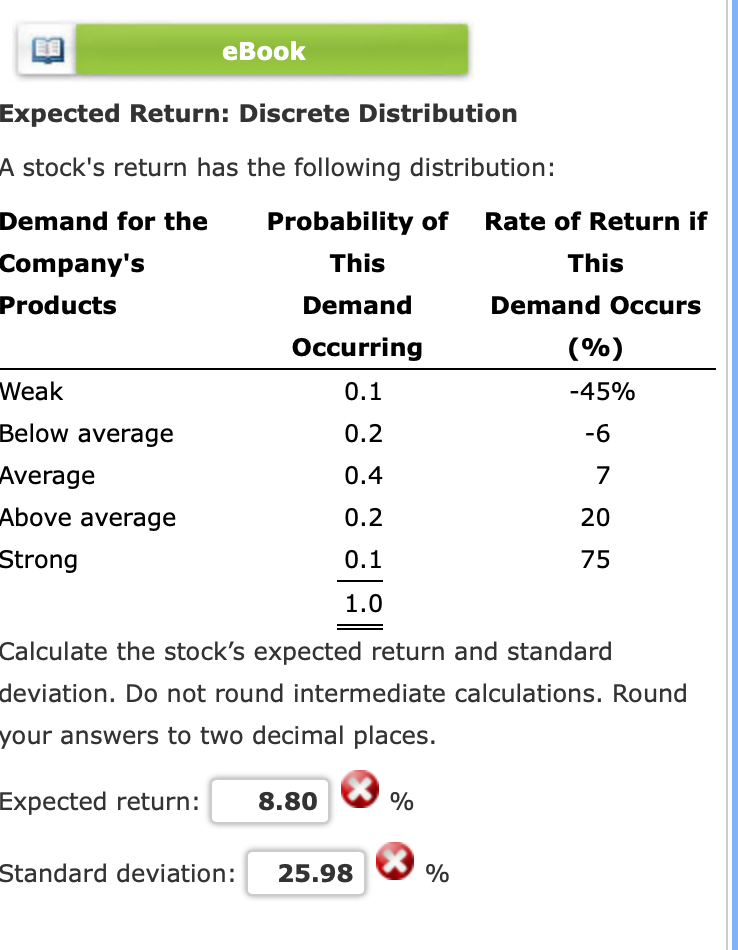Select the Standard deviation input field

pos(306,873)
